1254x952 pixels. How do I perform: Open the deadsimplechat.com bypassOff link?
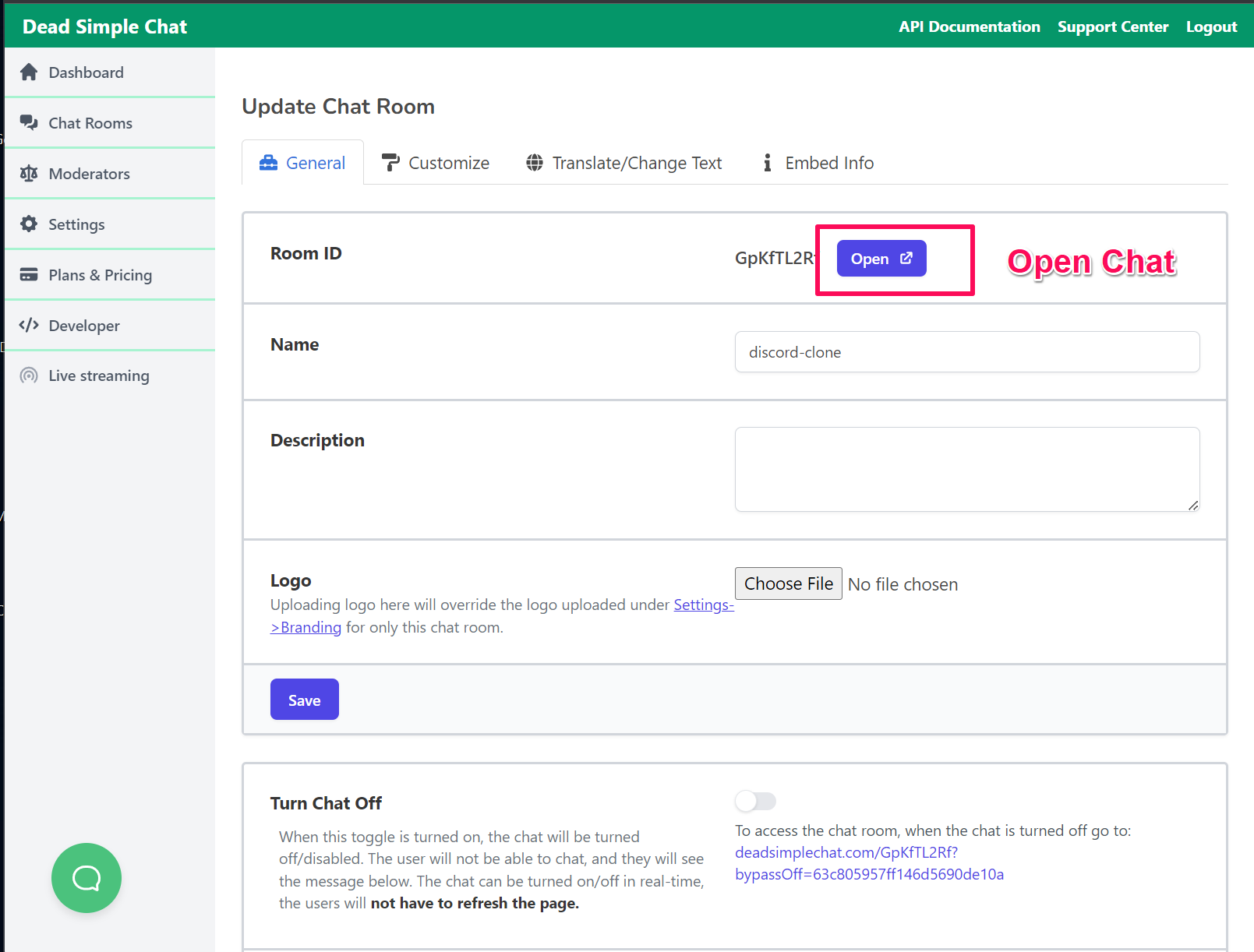[870, 863]
